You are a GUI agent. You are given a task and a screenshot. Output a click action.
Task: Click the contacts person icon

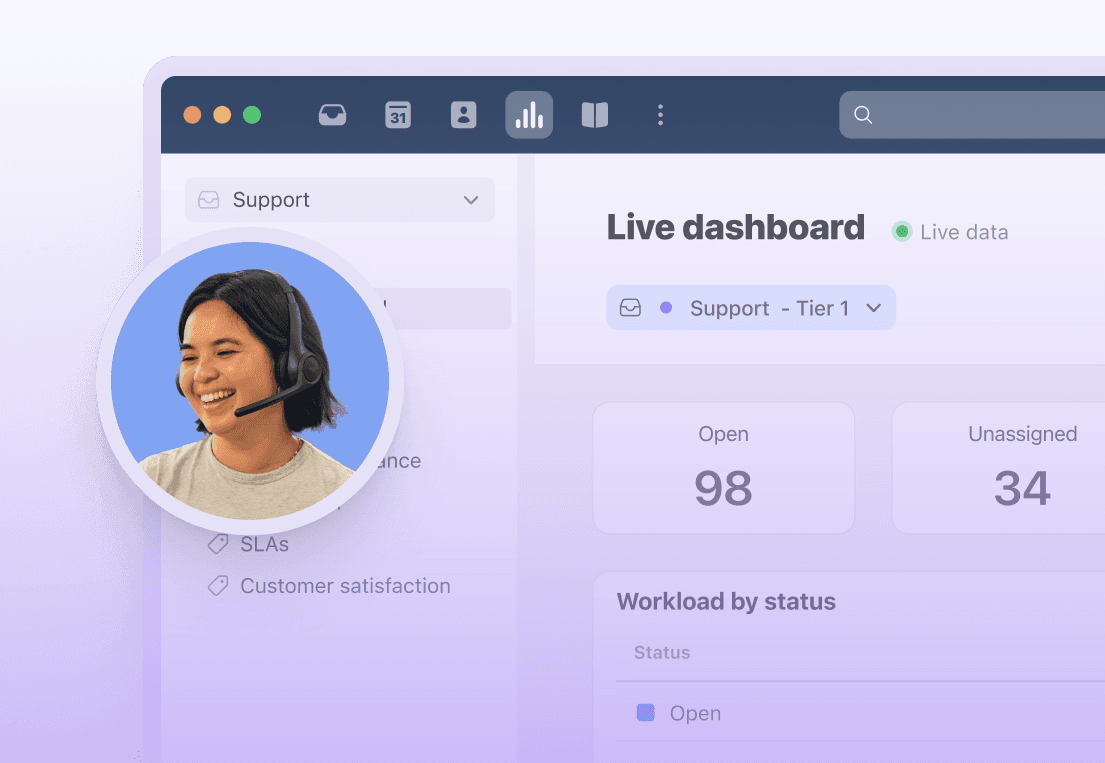(463, 115)
